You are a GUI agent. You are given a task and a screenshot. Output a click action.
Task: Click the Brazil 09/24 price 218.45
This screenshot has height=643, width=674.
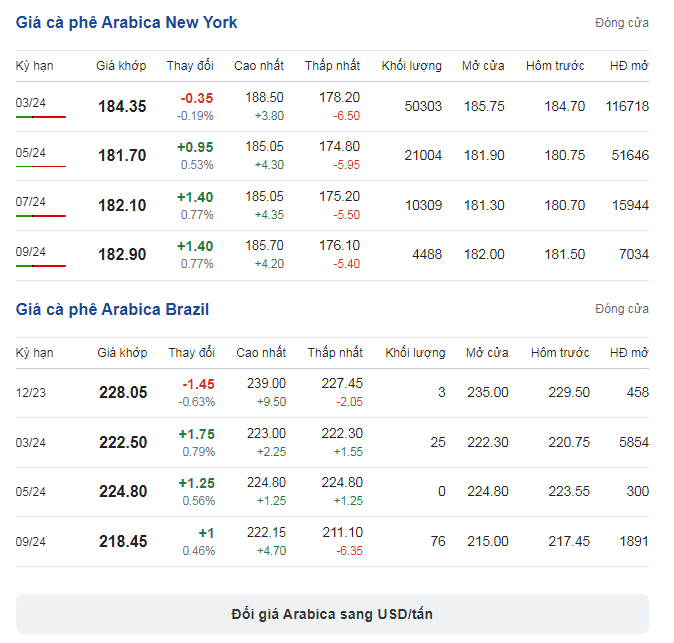tap(123, 541)
